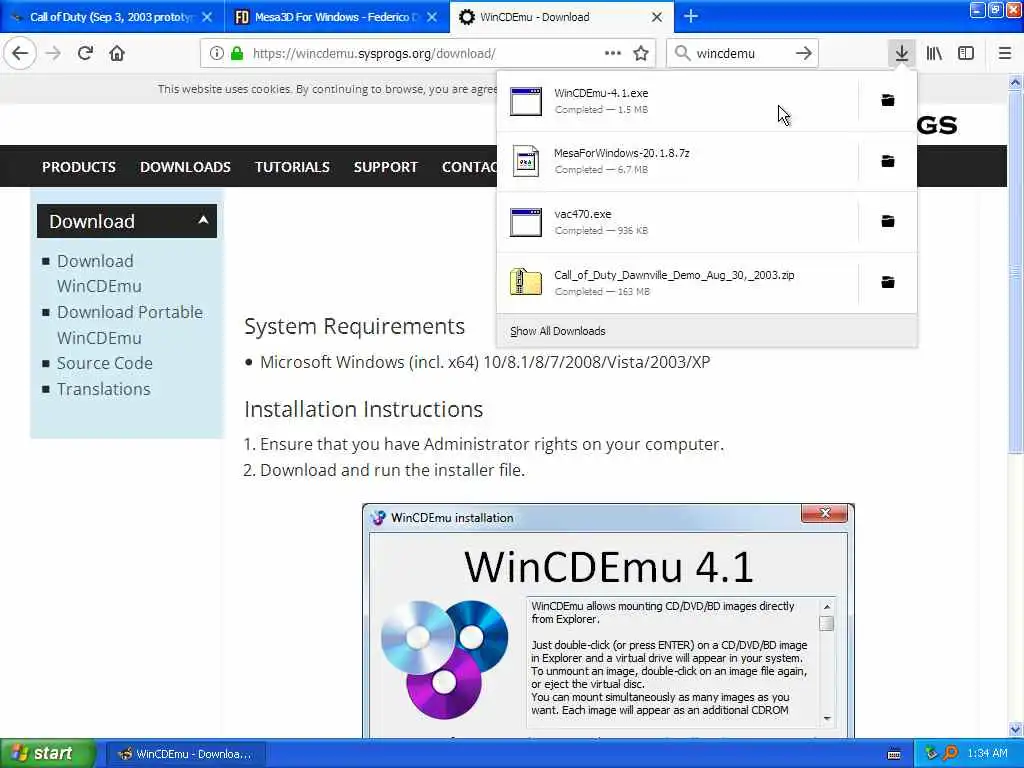Click the forward navigation arrow

tap(54, 53)
